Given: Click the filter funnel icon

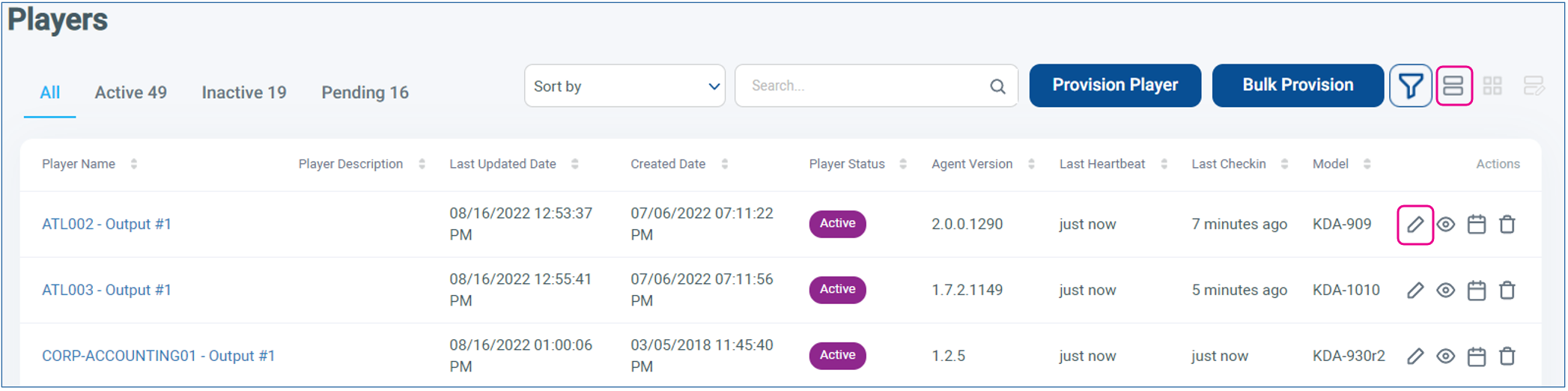Looking at the screenshot, I should tap(1410, 86).
